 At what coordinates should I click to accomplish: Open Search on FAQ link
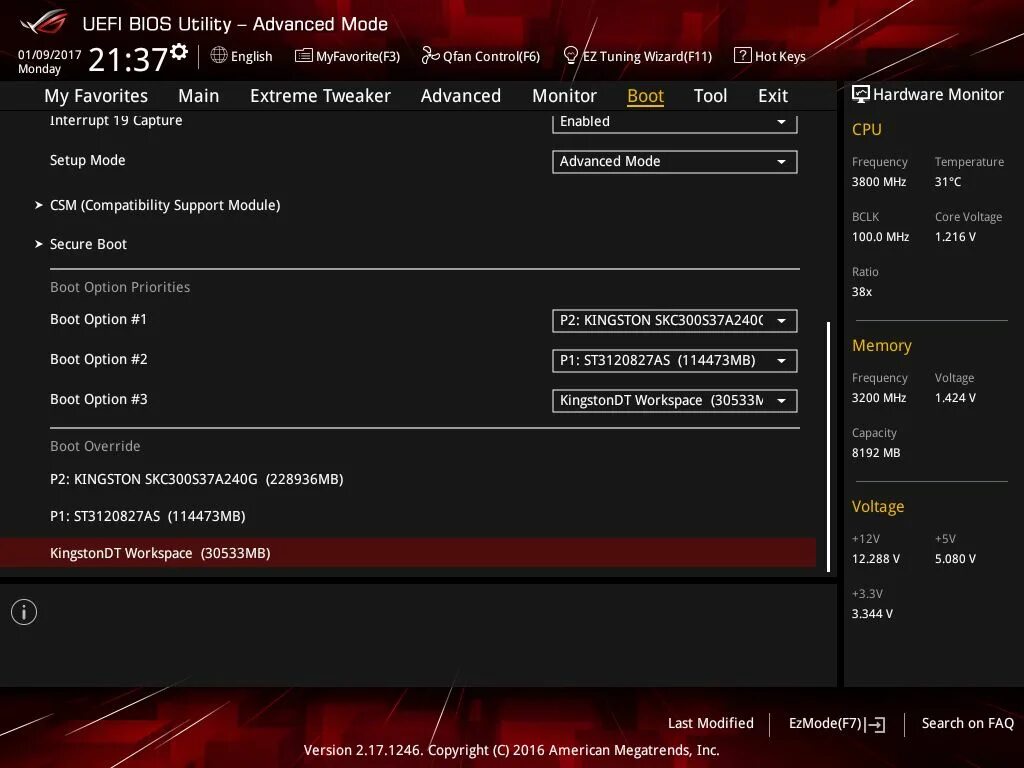967,723
